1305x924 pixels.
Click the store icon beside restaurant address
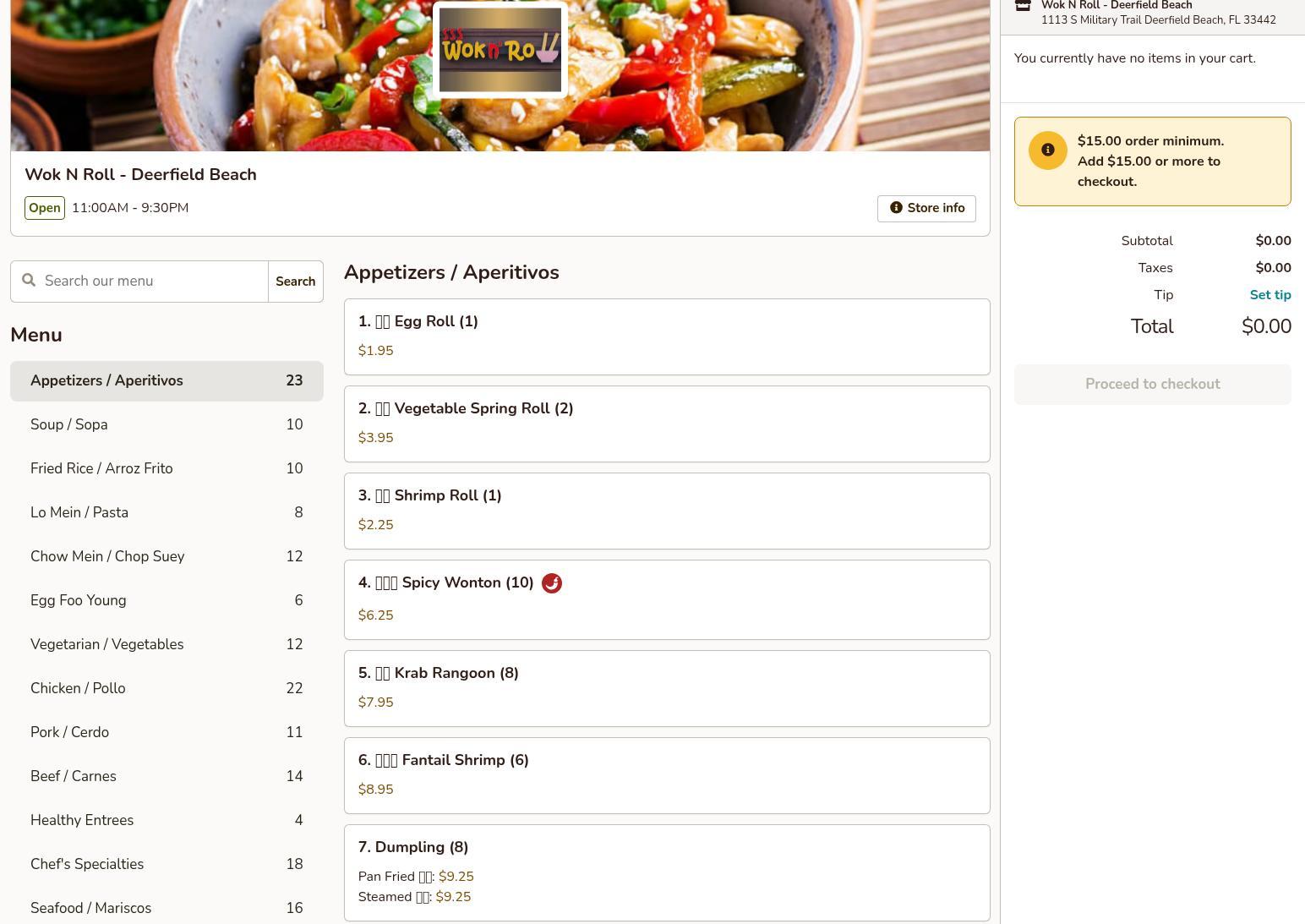click(1023, 6)
